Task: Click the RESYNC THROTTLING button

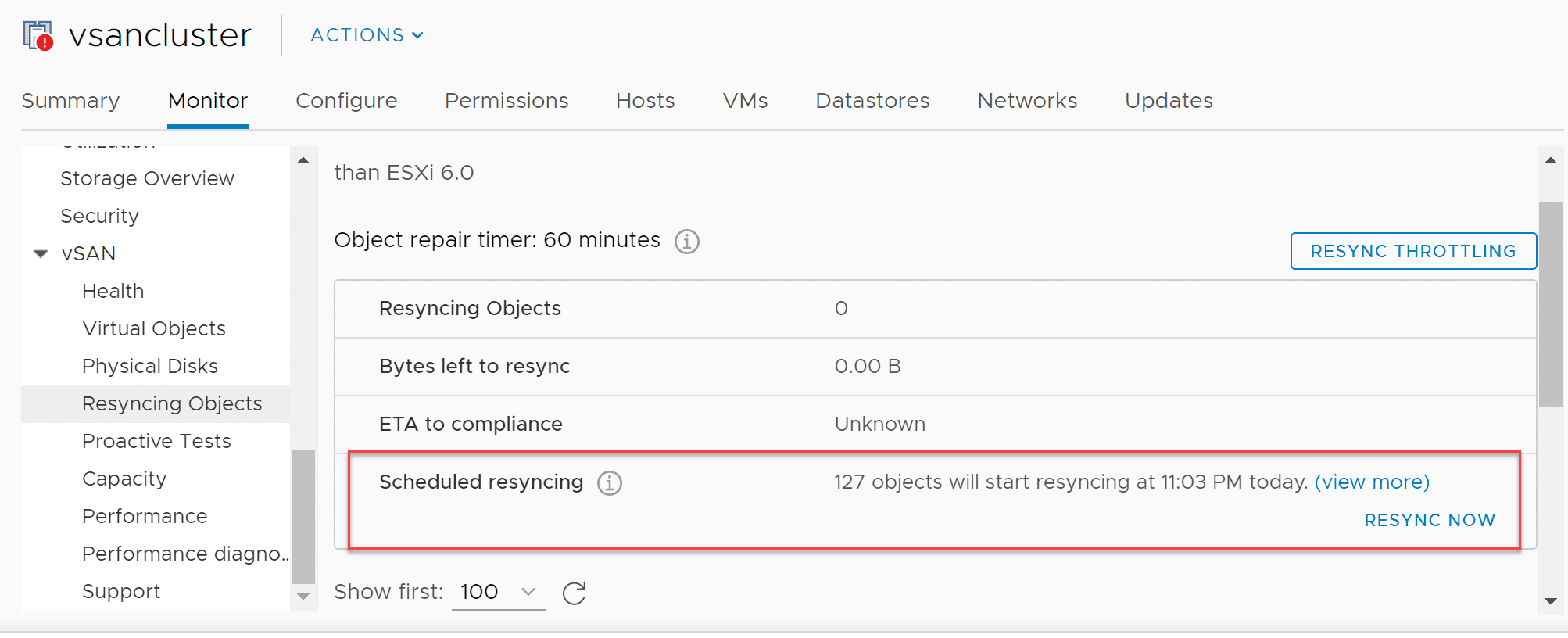Action: [1412, 251]
